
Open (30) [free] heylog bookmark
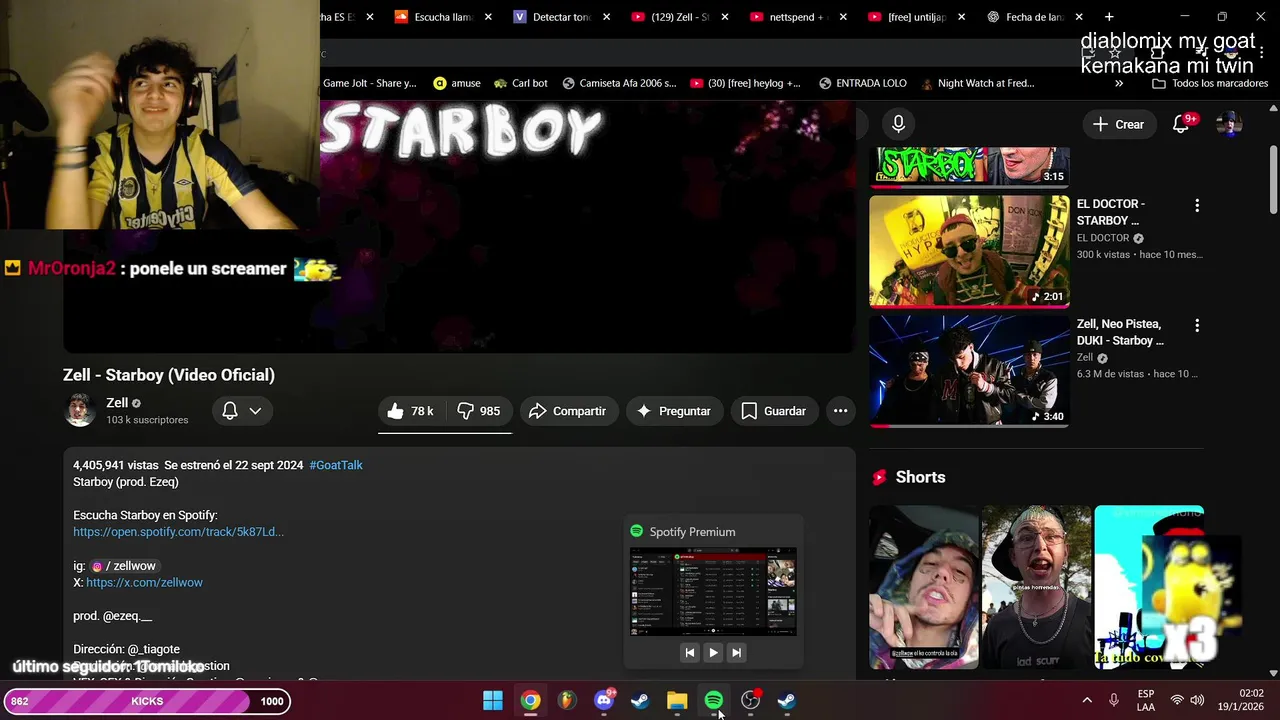coord(745,84)
